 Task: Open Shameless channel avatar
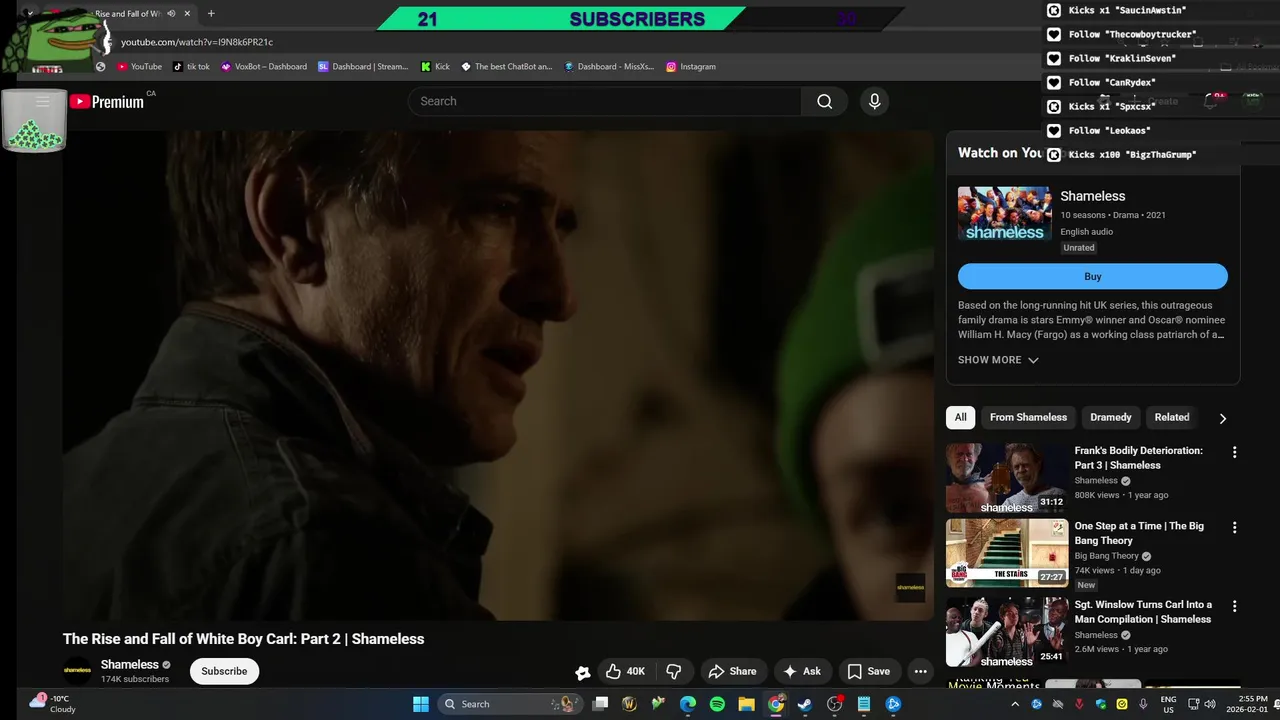[78, 670]
